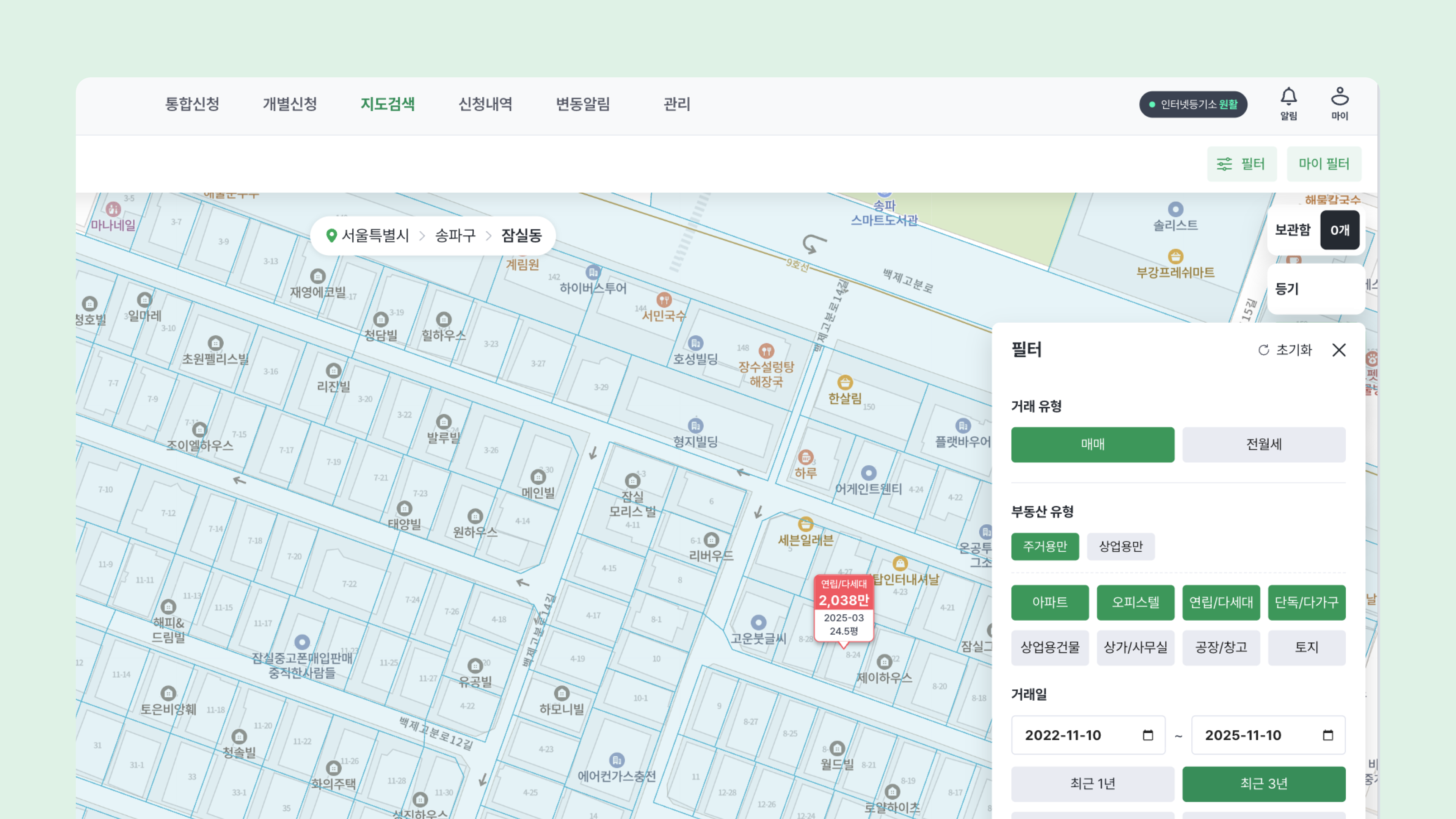Image resolution: width=1456 pixels, height=819 pixels.
Task: Open start date calendar picker icon
Action: [x=1147, y=735]
